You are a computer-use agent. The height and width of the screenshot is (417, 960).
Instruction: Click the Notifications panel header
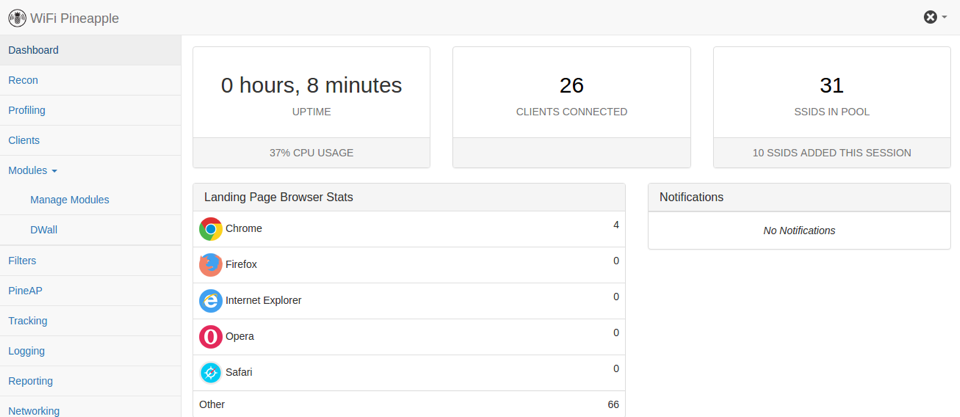(799, 197)
